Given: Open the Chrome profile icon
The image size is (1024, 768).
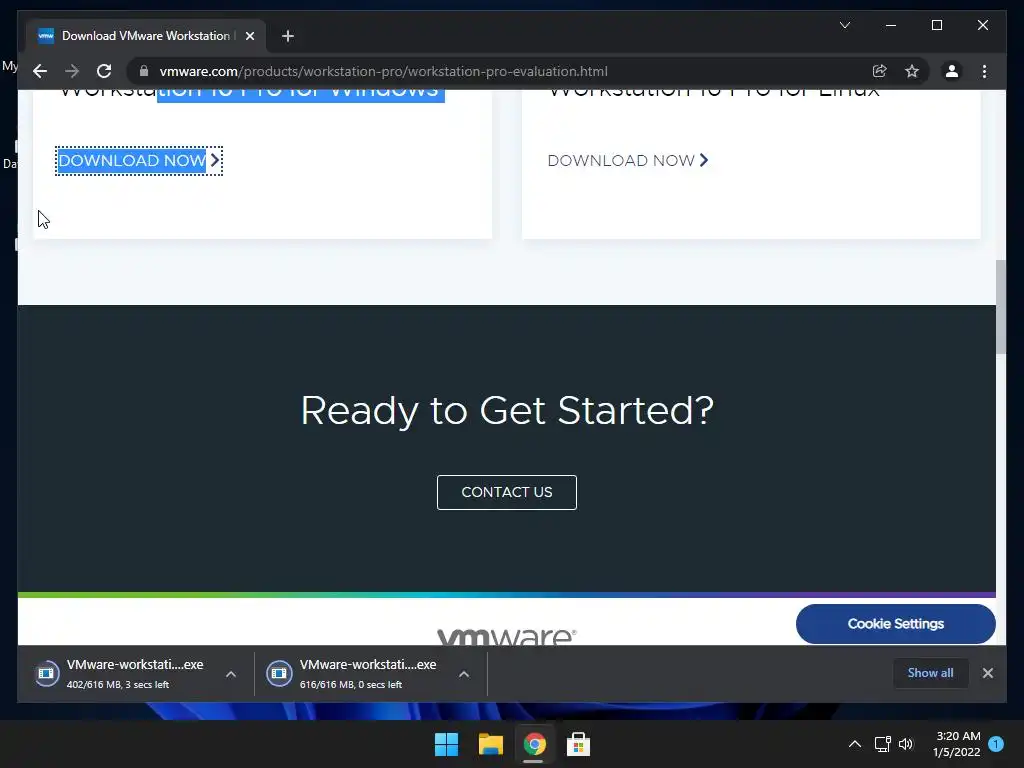Looking at the screenshot, I should tap(952, 71).
